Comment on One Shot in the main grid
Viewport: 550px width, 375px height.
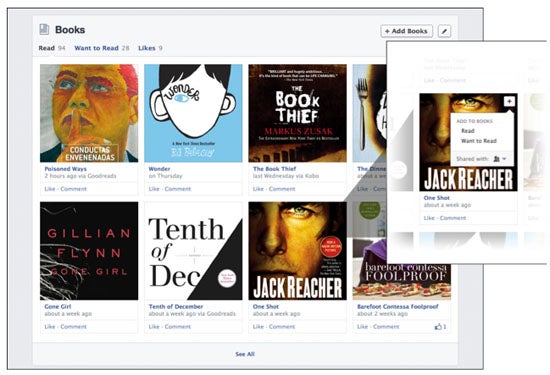[282, 327]
